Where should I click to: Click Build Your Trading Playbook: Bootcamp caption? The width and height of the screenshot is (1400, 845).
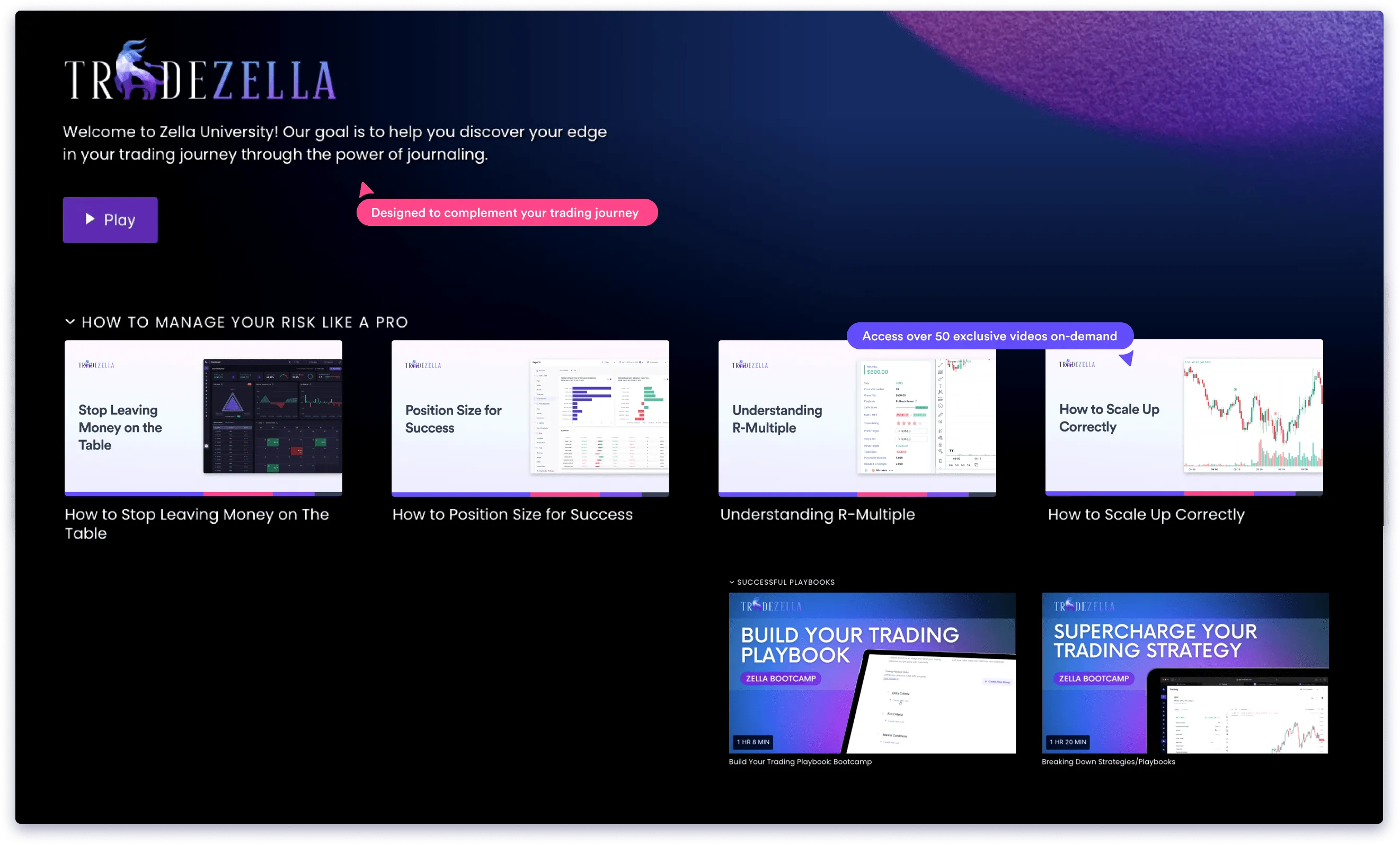pyautogui.click(x=800, y=762)
